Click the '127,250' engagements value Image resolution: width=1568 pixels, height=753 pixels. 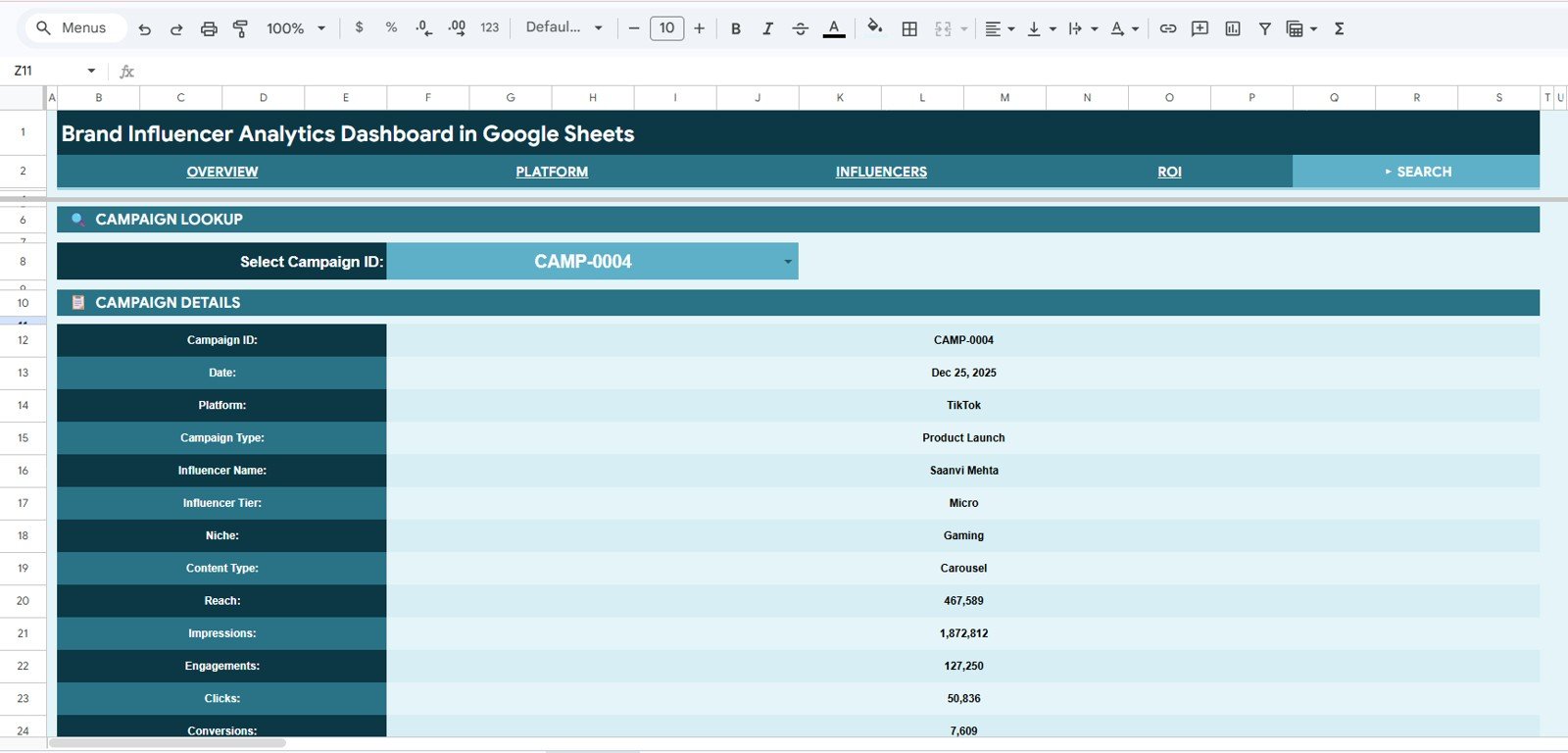pos(963,666)
